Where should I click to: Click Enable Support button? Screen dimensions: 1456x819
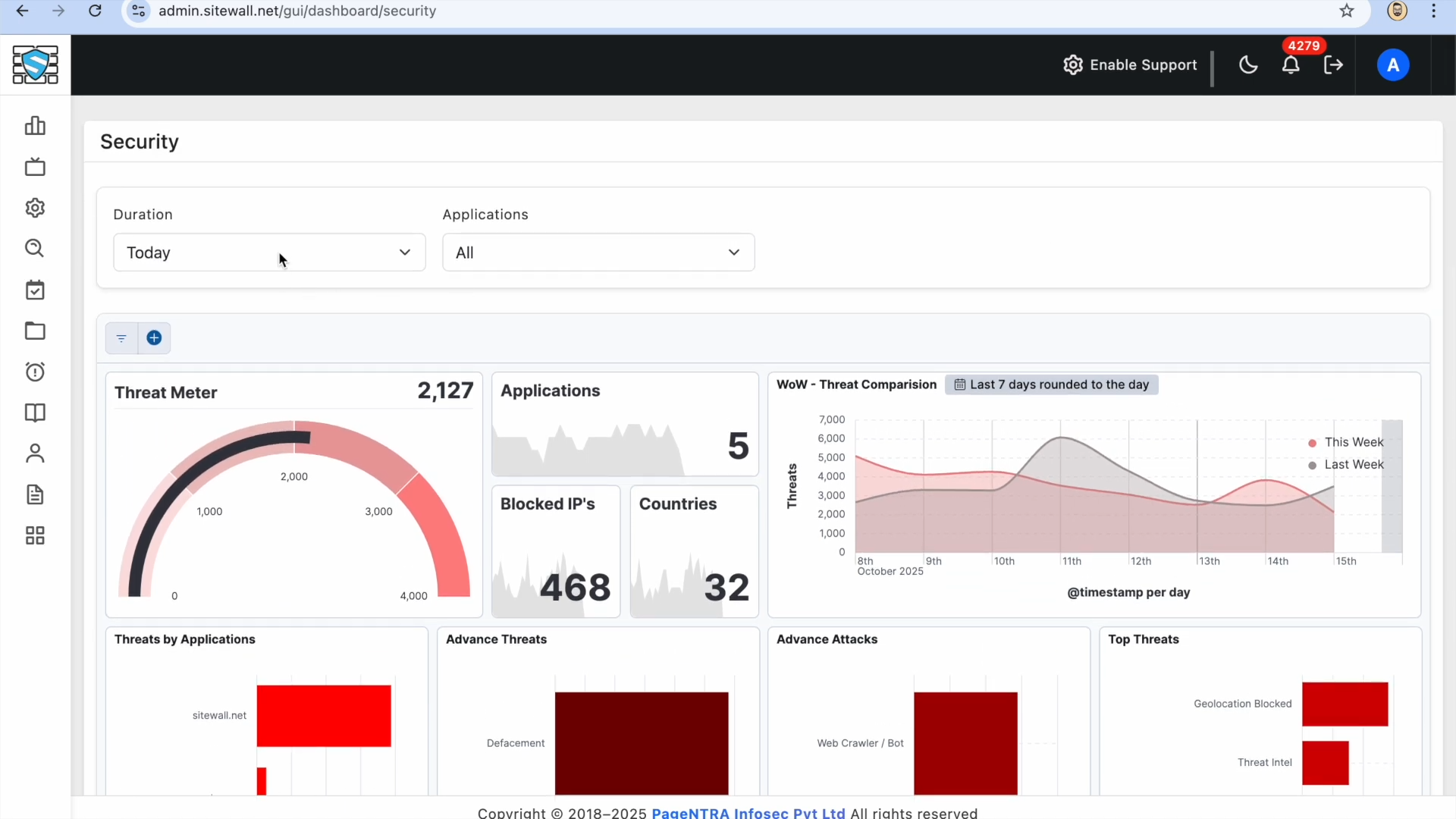[1130, 65]
